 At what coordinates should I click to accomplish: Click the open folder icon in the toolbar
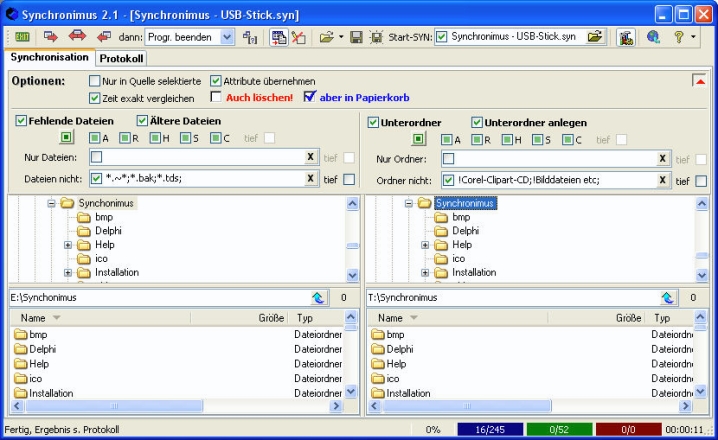(x=326, y=37)
